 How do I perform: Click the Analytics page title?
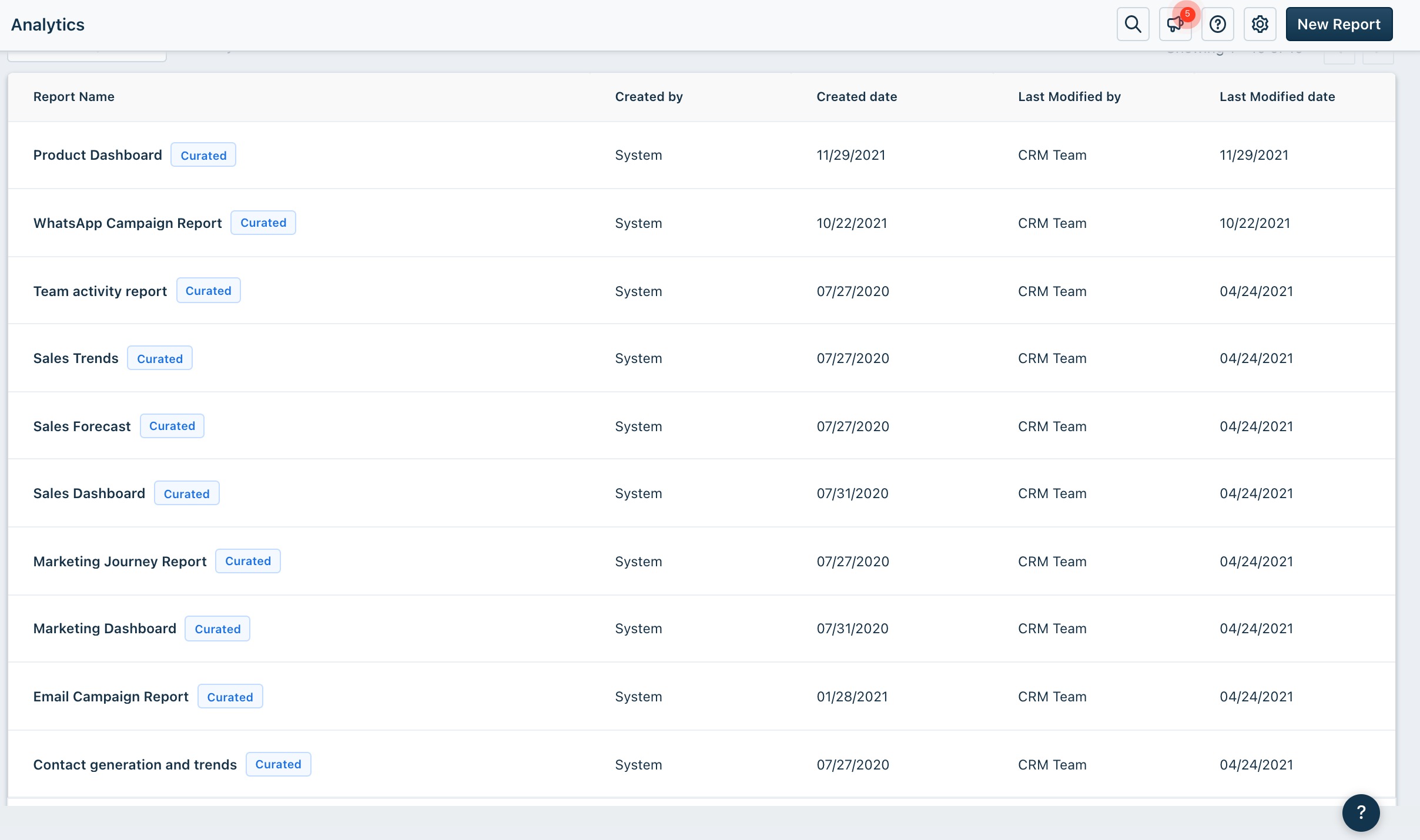coord(48,25)
